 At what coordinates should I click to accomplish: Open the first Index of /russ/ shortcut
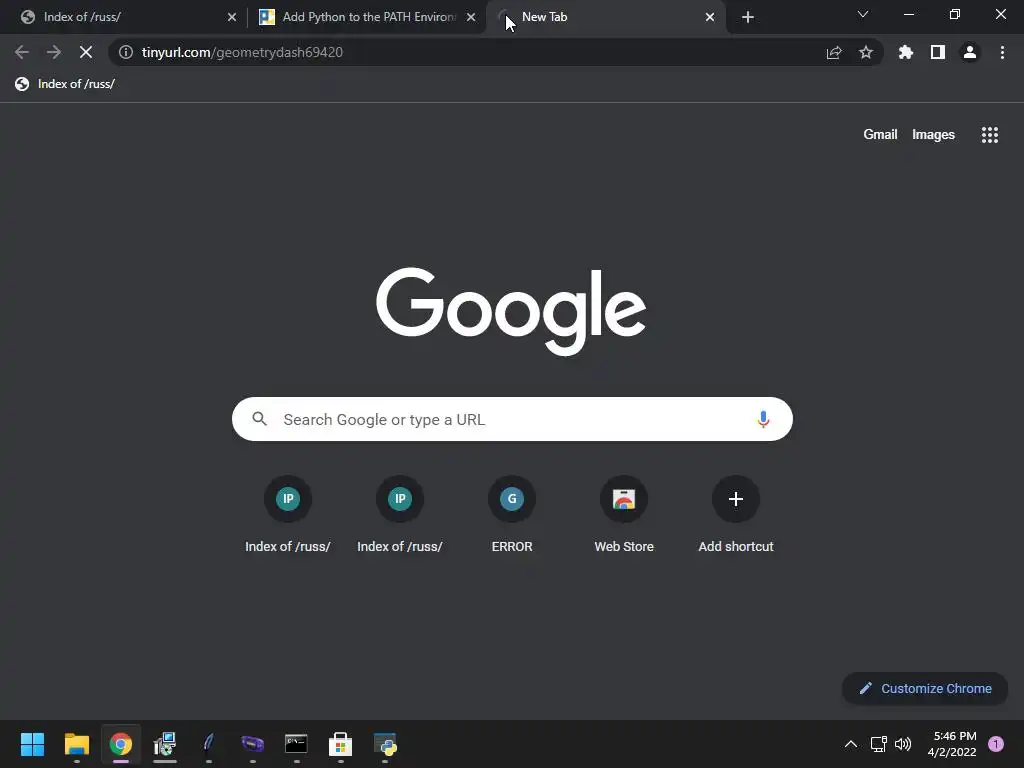[x=288, y=516]
